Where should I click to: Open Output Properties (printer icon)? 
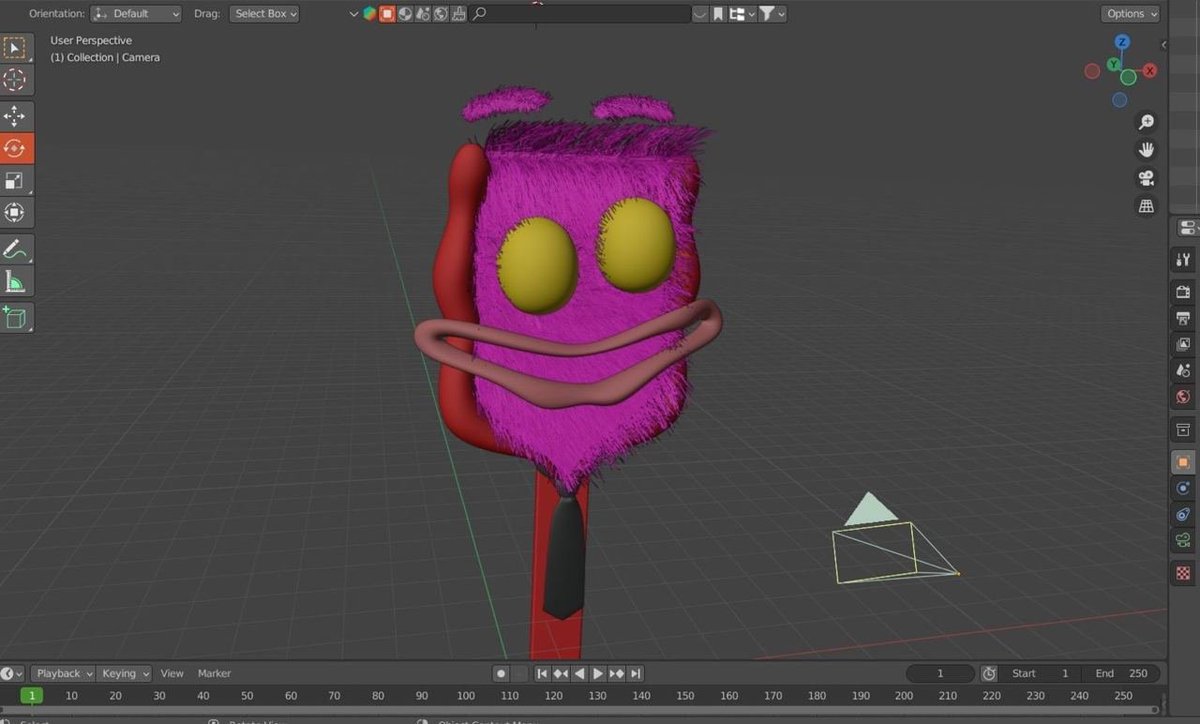[x=1182, y=318]
